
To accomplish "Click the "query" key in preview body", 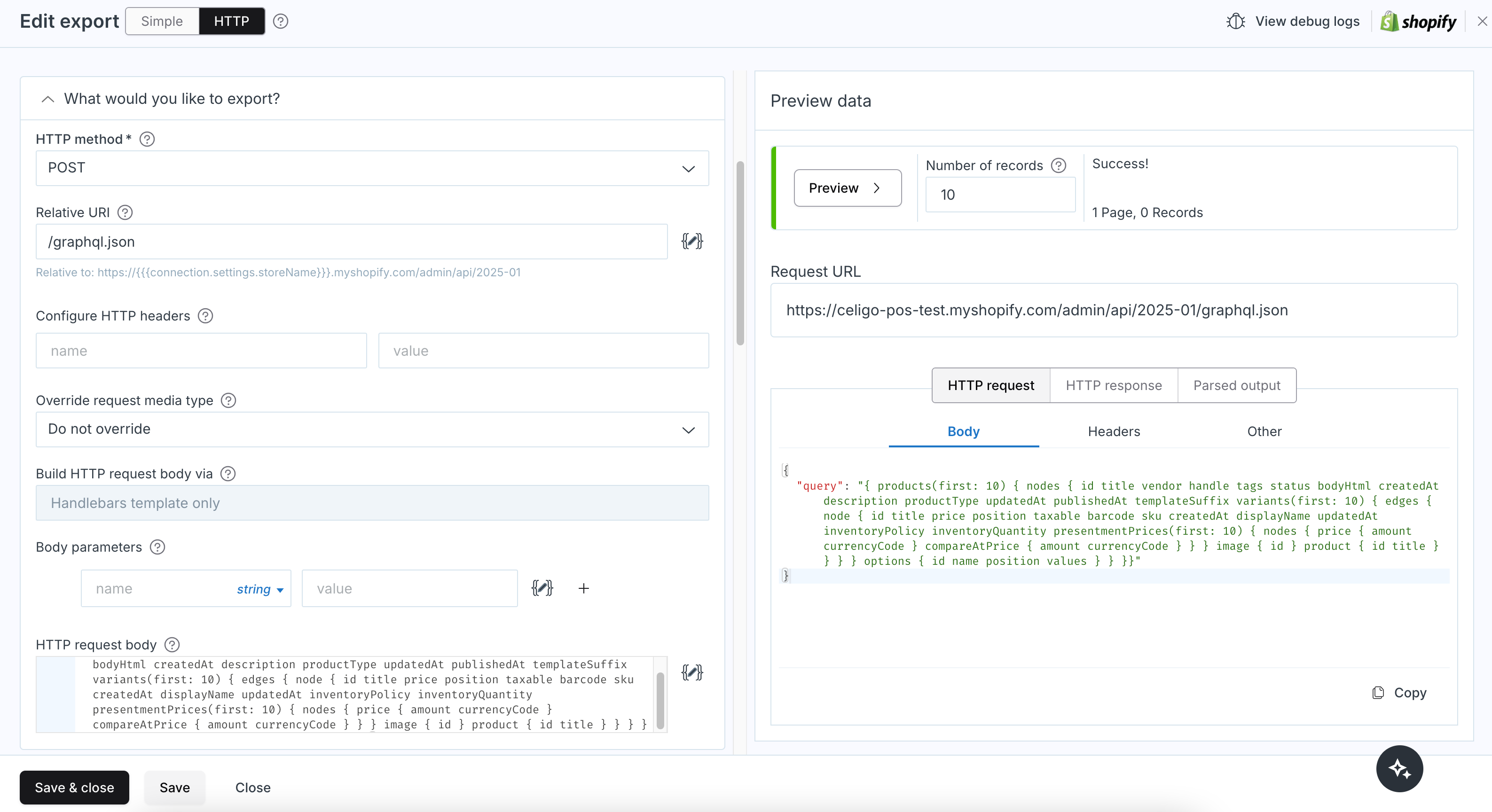I will (819, 486).
